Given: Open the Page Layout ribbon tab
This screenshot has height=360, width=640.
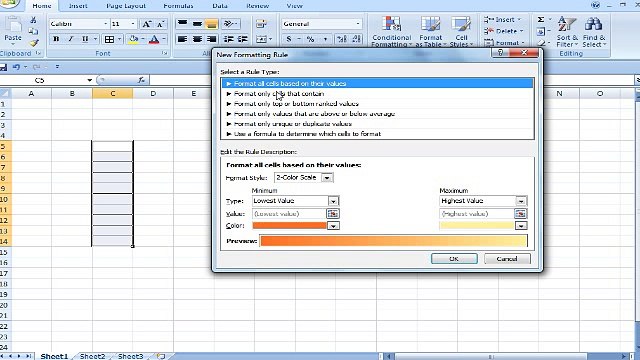Looking at the screenshot, I should pyautogui.click(x=126, y=6).
